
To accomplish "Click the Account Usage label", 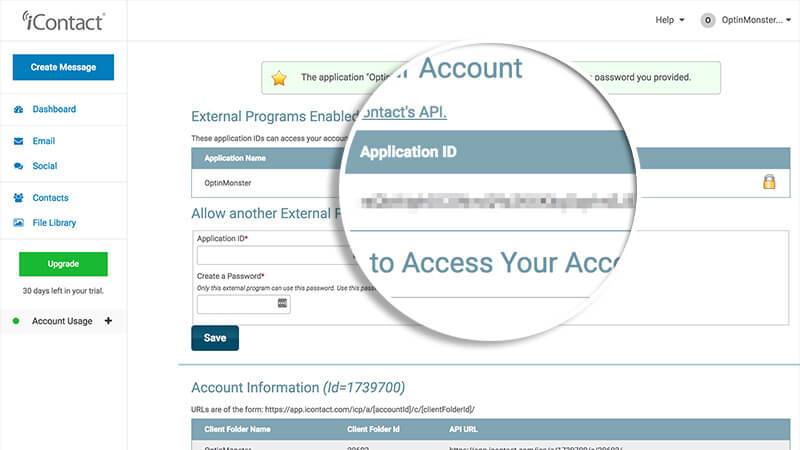I will (62, 321).
